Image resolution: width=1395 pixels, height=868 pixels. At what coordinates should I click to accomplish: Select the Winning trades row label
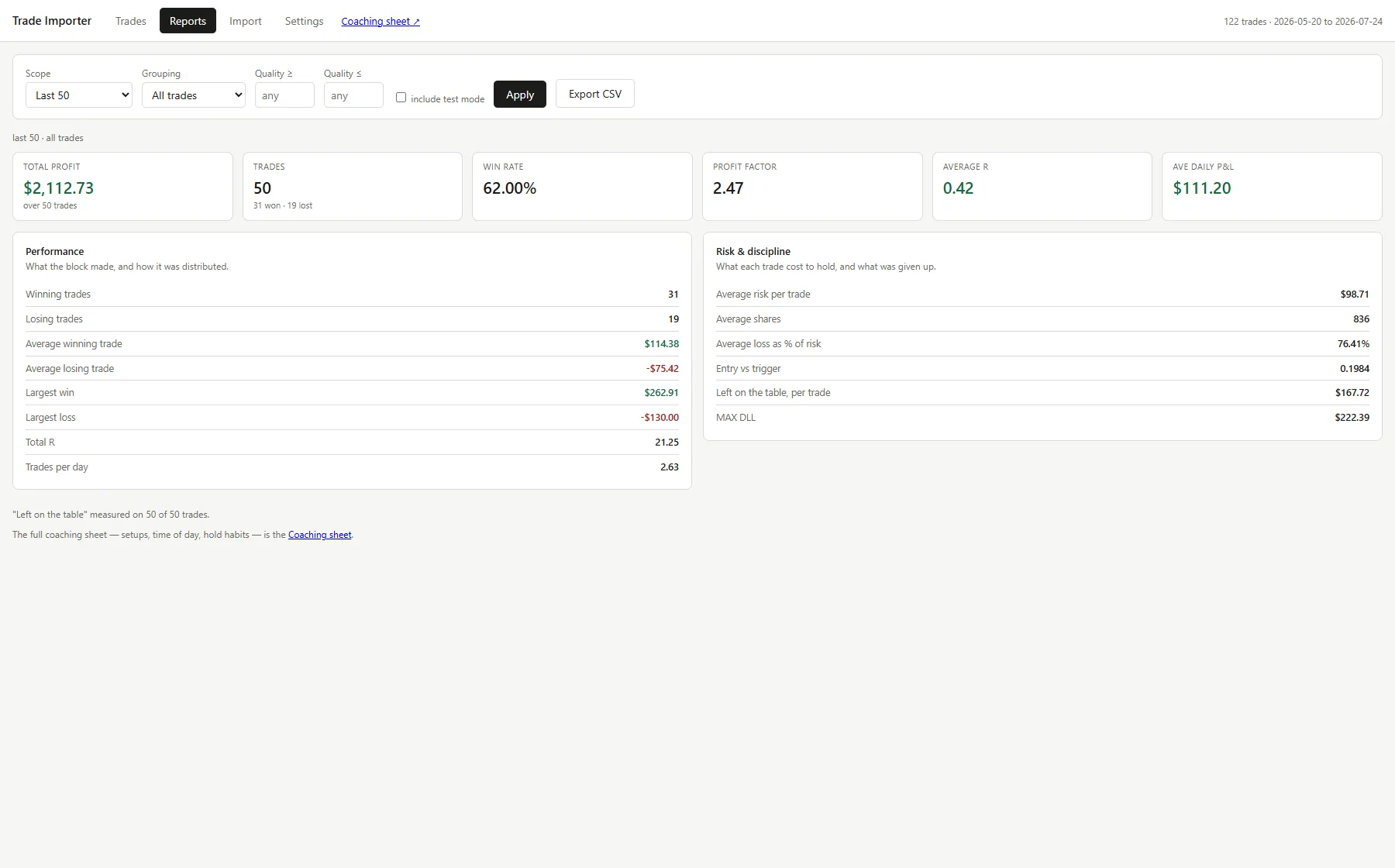coord(58,294)
